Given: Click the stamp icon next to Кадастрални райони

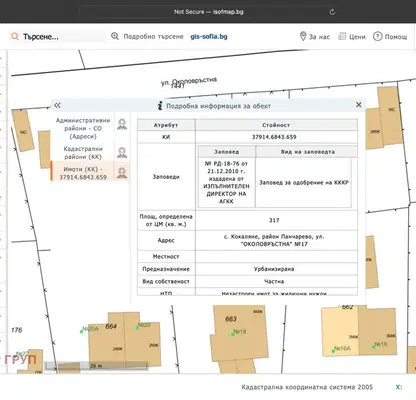Looking at the screenshot, I should [122, 153].
